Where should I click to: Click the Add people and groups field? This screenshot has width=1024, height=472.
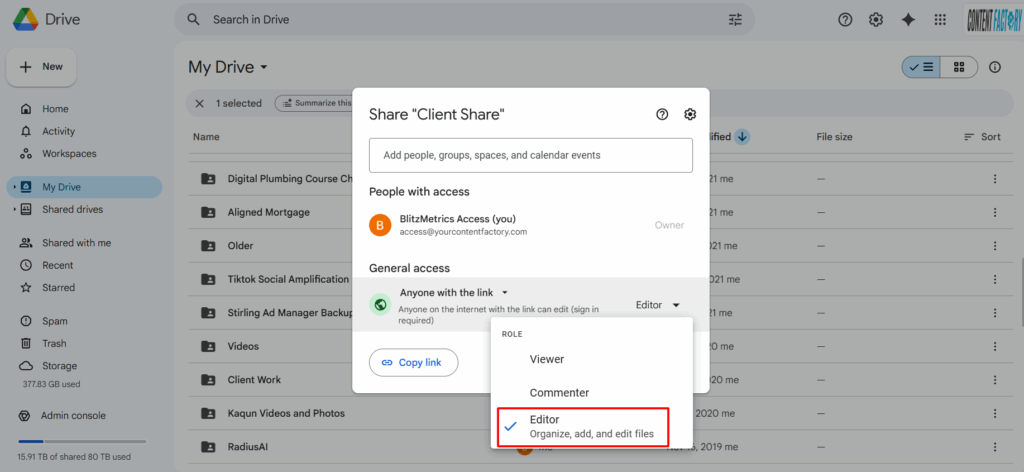530,155
